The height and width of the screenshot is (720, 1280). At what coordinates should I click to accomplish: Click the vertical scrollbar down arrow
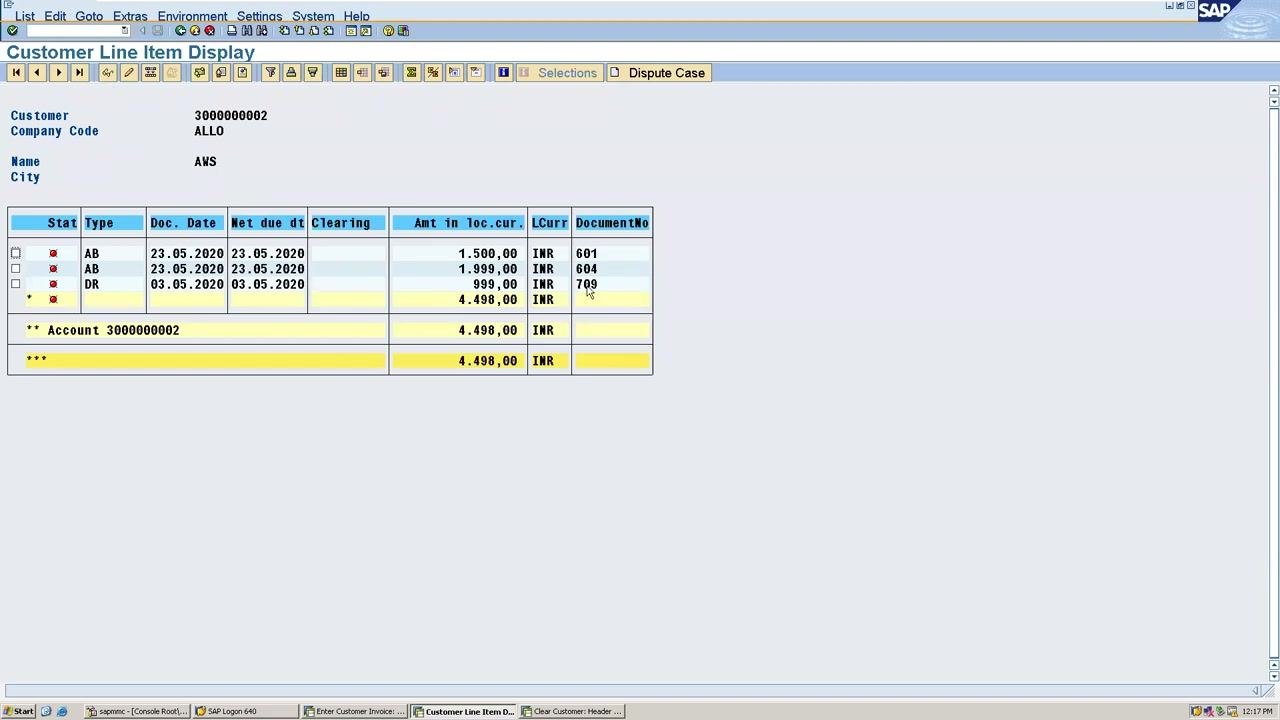(x=1274, y=676)
